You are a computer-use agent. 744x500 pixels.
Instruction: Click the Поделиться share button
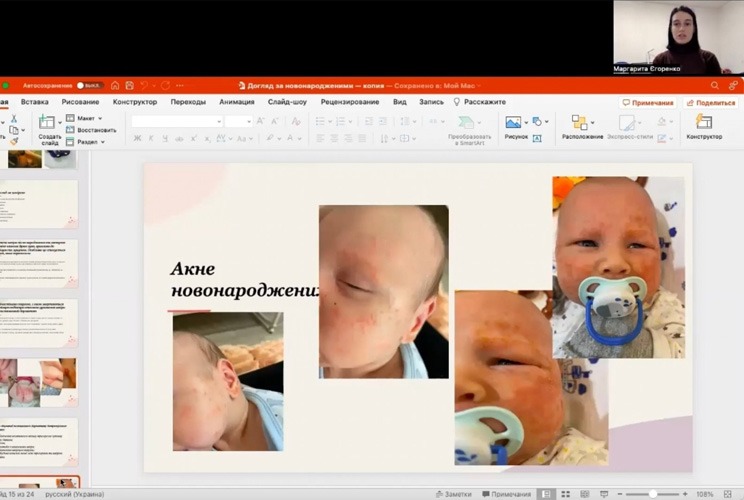point(710,103)
